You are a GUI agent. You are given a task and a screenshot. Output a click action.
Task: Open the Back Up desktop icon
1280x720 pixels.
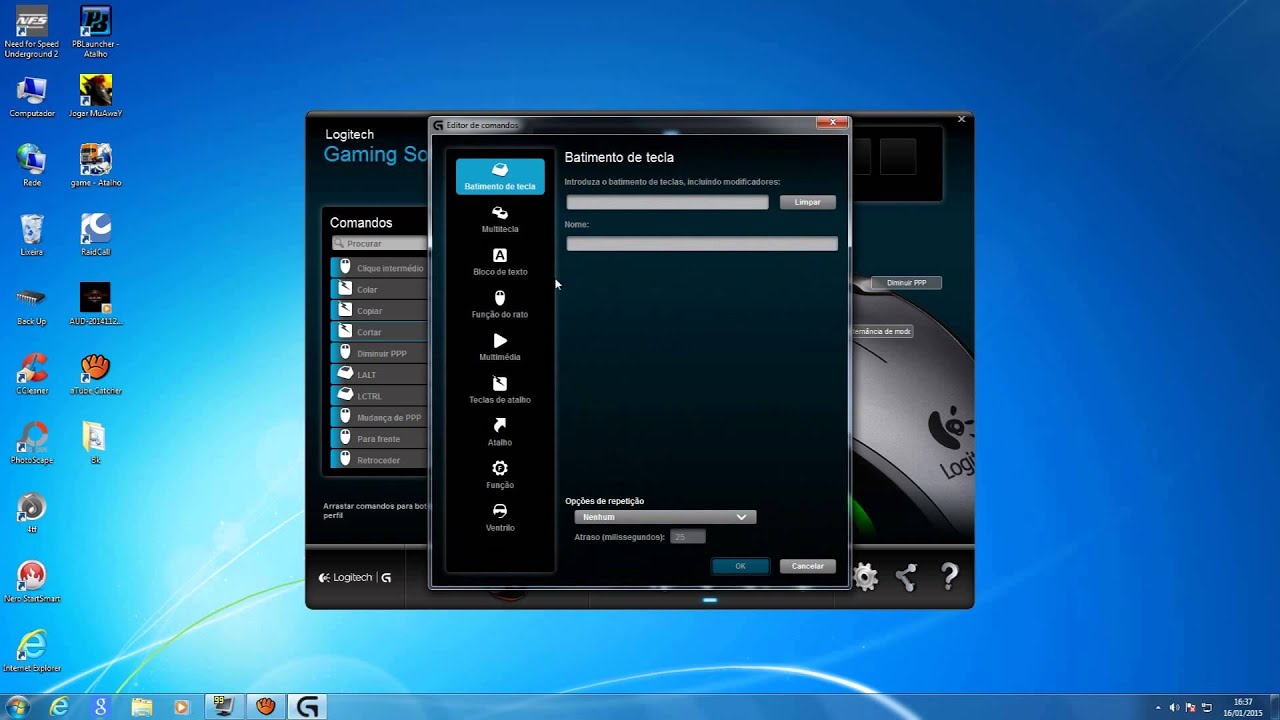tap(32, 305)
